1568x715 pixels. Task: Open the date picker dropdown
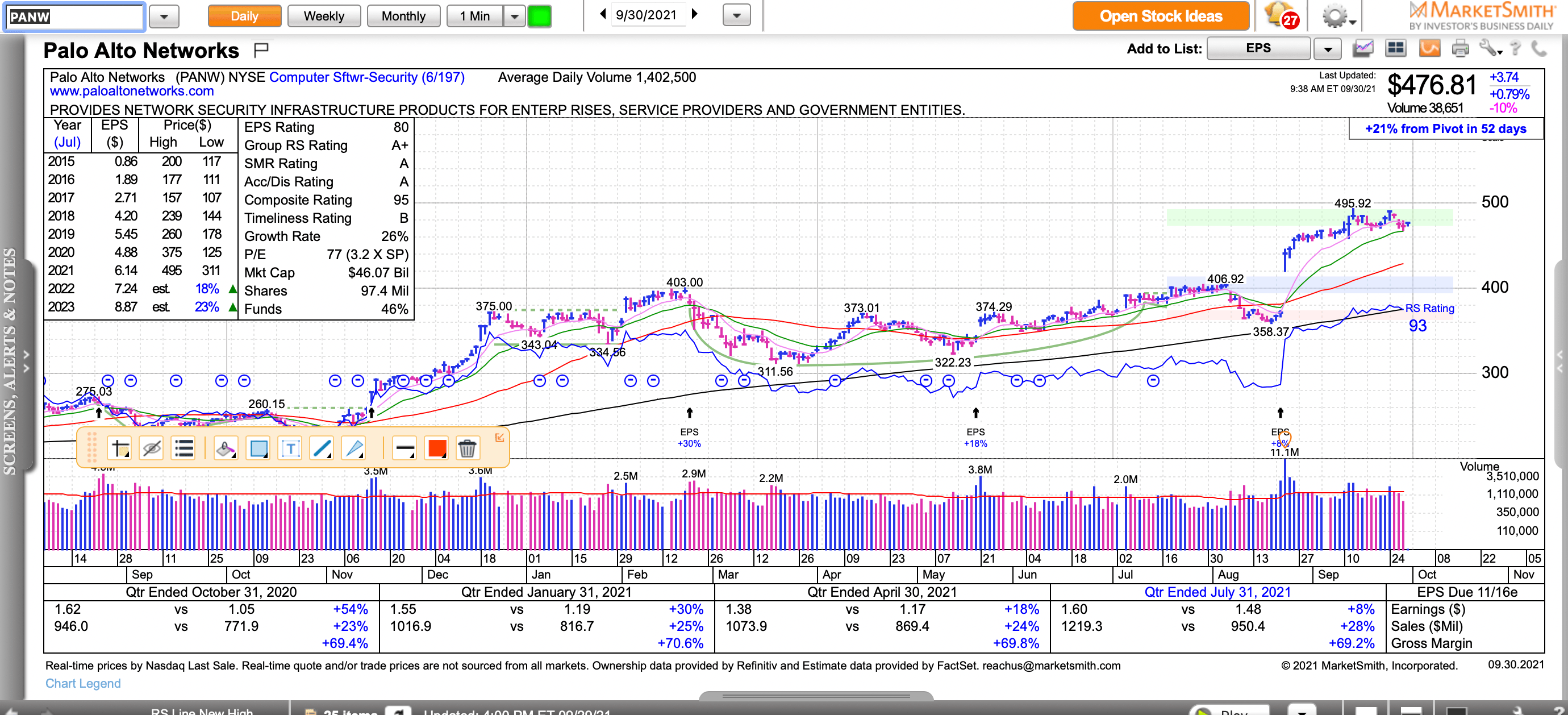[736, 16]
